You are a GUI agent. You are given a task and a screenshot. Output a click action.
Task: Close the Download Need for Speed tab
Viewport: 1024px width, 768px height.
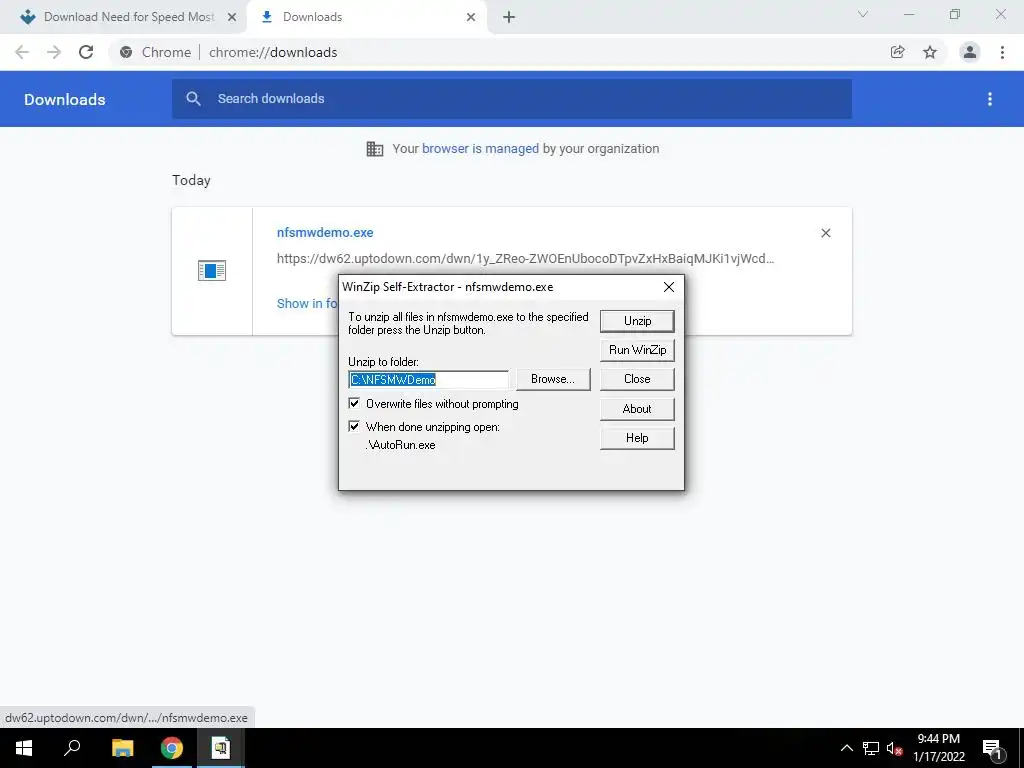pyautogui.click(x=232, y=17)
